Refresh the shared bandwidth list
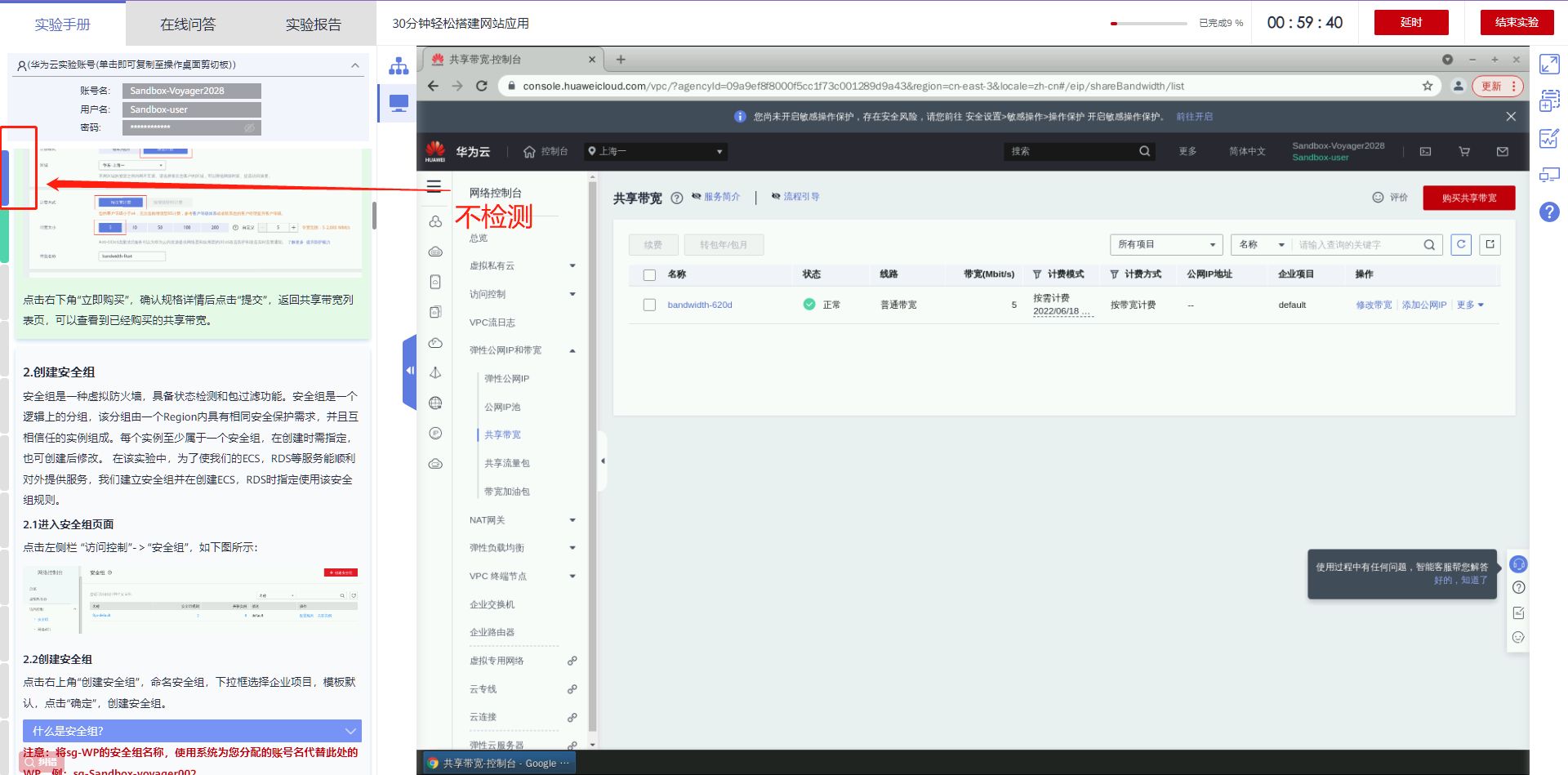 [1461, 244]
